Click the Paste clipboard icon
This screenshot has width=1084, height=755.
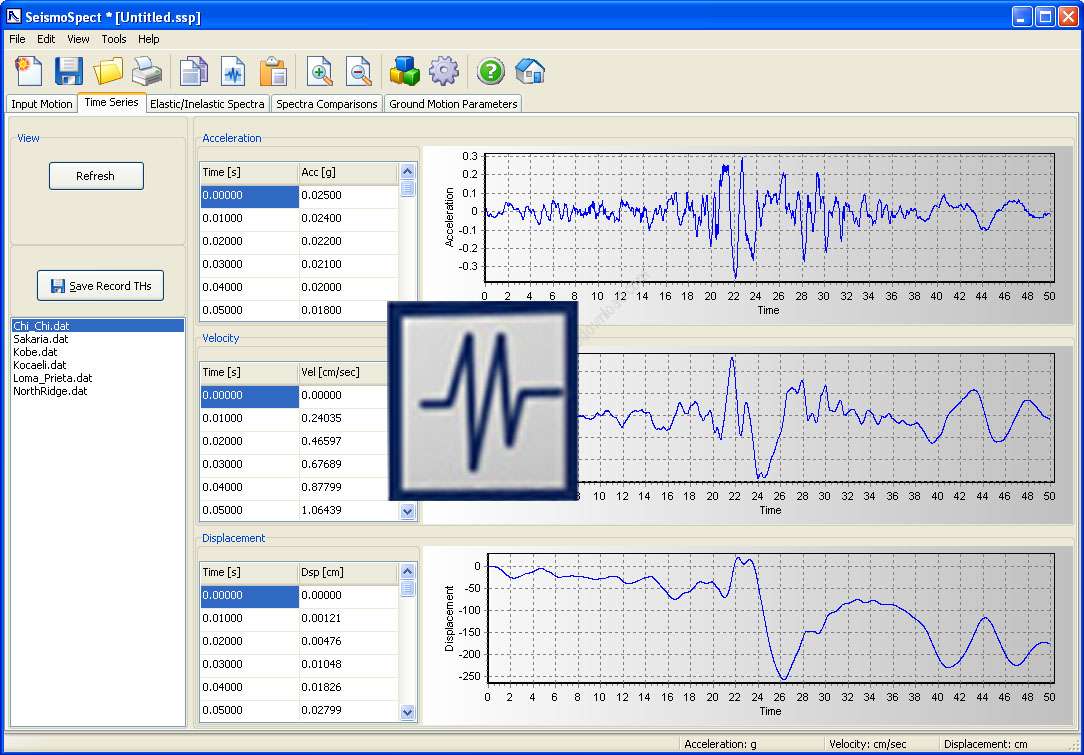click(x=272, y=71)
